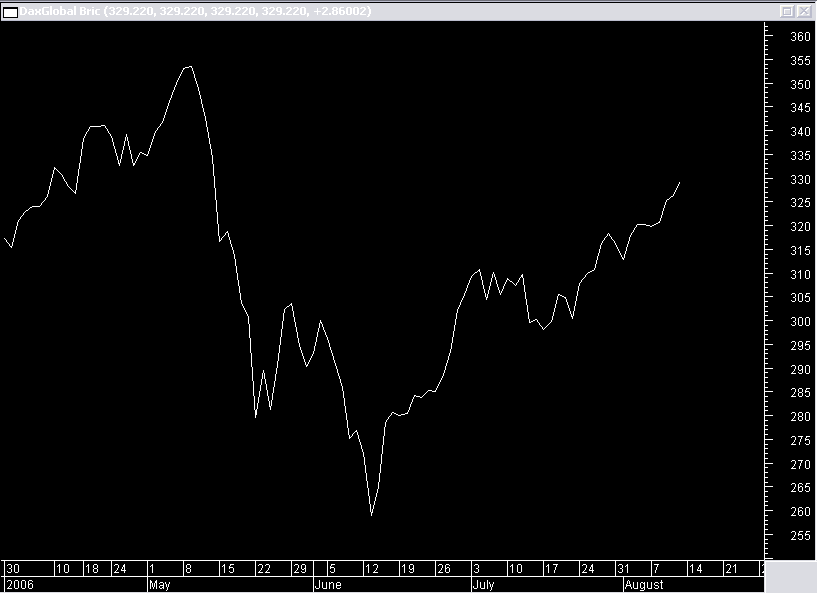Click the 320 price scale value
The width and height of the screenshot is (817, 593).
tap(800, 227)
